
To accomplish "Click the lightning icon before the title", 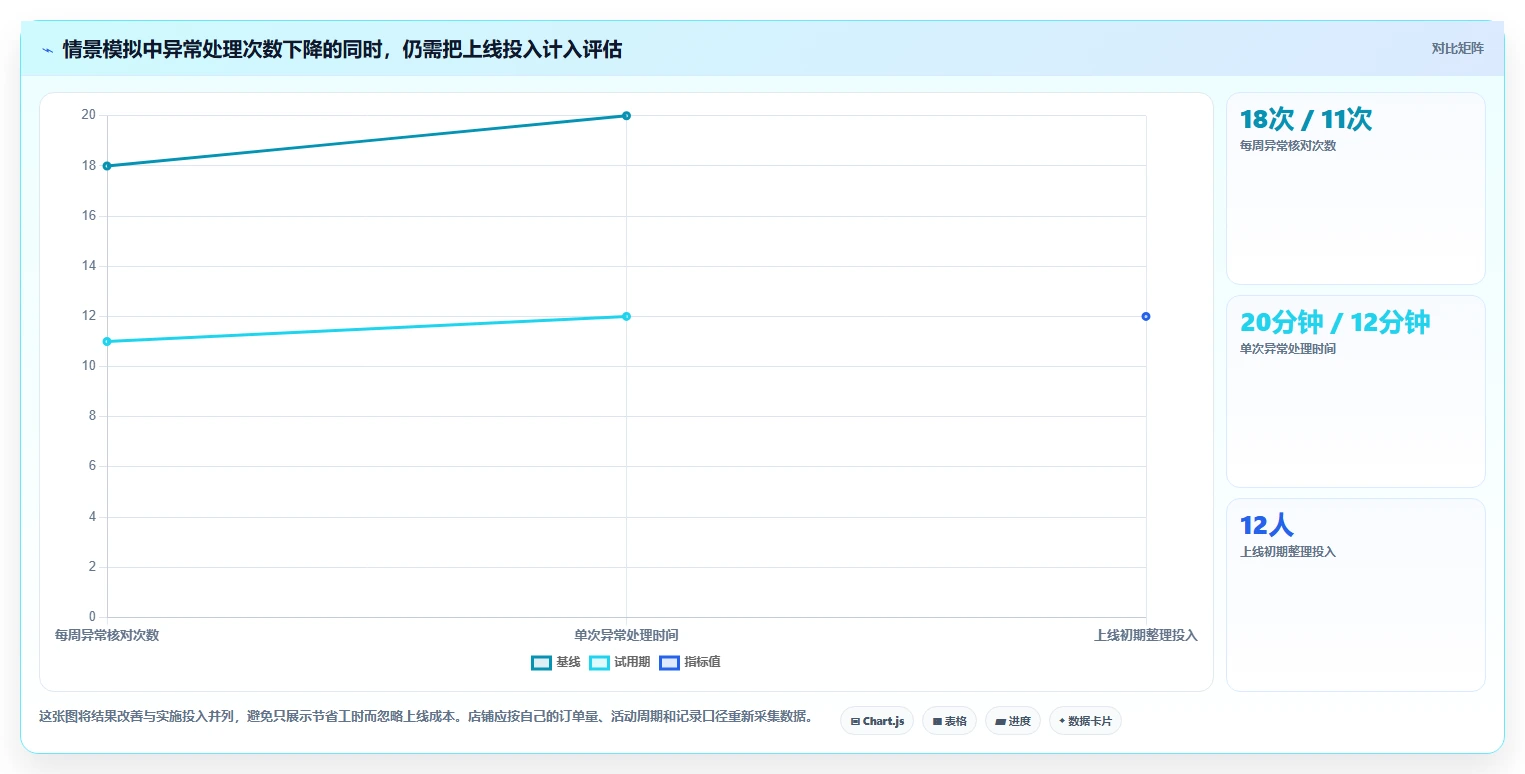I will click(x=47, y=50).
